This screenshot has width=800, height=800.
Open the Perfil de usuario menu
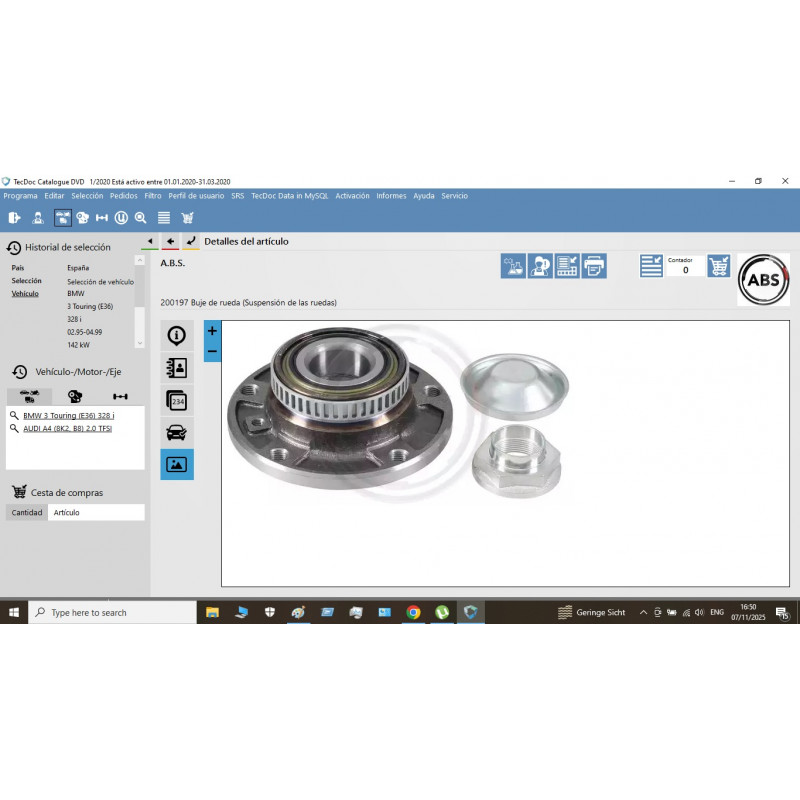point(196,196)
